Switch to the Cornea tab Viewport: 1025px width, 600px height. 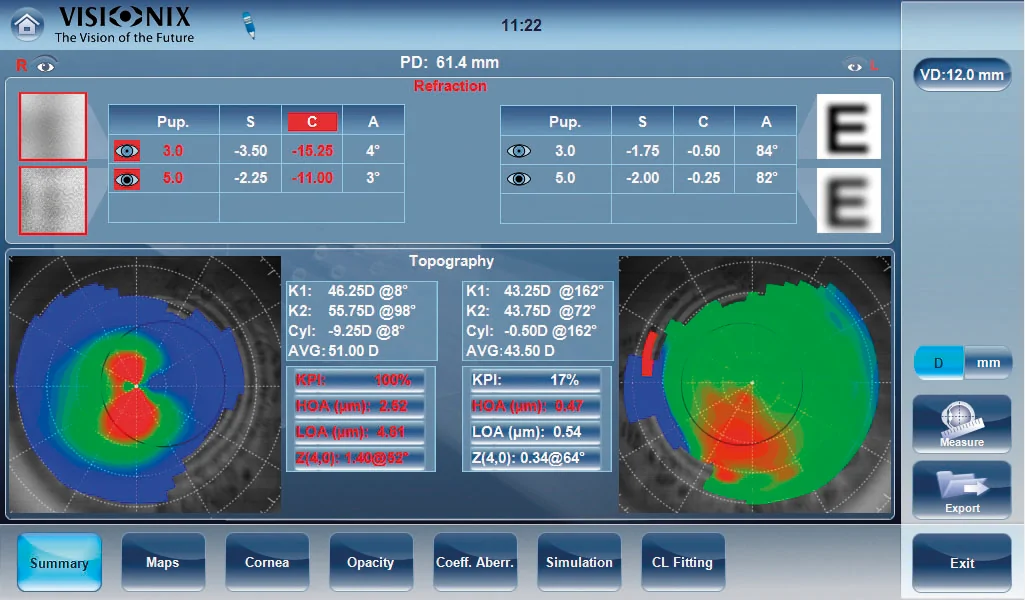pos(267,563)
